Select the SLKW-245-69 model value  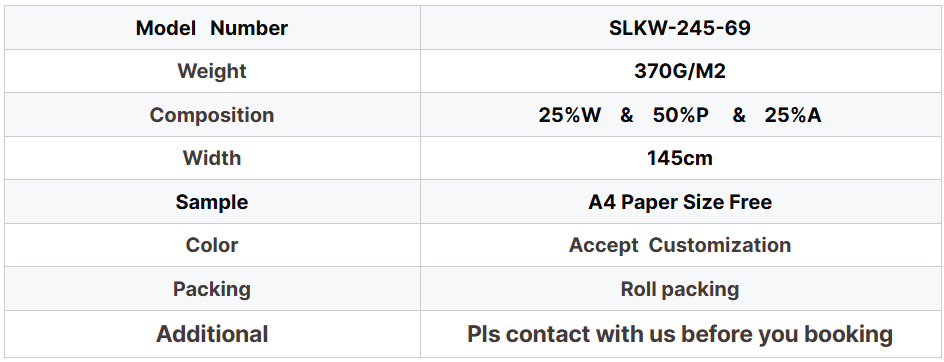pos(680,28)
